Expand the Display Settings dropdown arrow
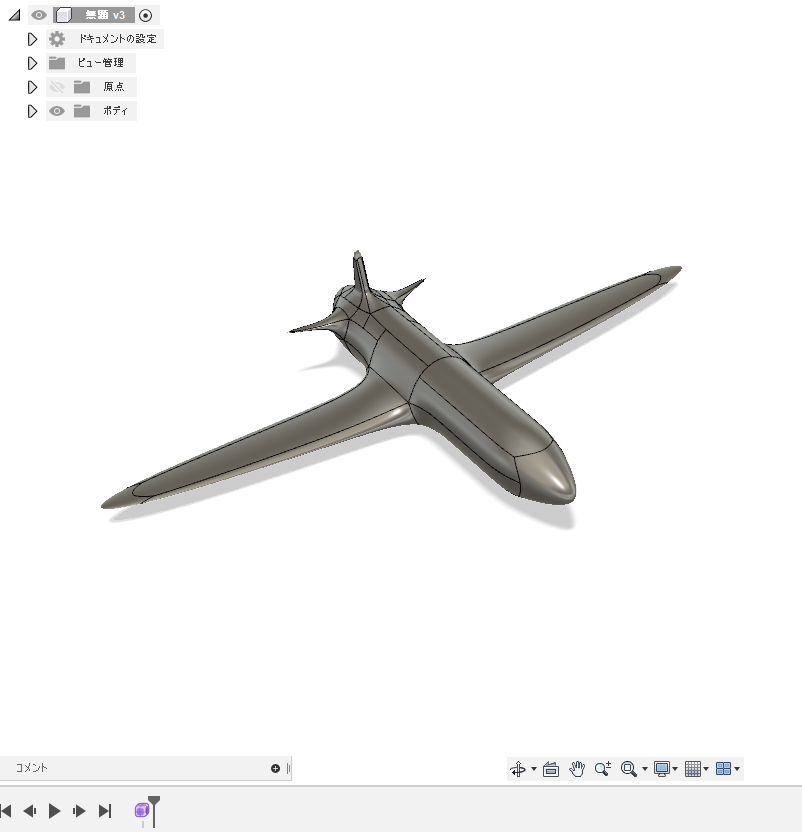802x832 pixels. [675, 769]
